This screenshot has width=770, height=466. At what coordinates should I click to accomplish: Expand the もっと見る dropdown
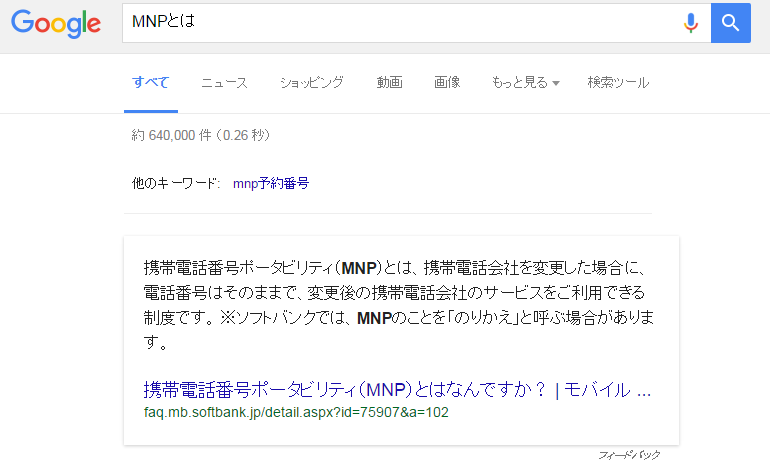coord(525,82)
